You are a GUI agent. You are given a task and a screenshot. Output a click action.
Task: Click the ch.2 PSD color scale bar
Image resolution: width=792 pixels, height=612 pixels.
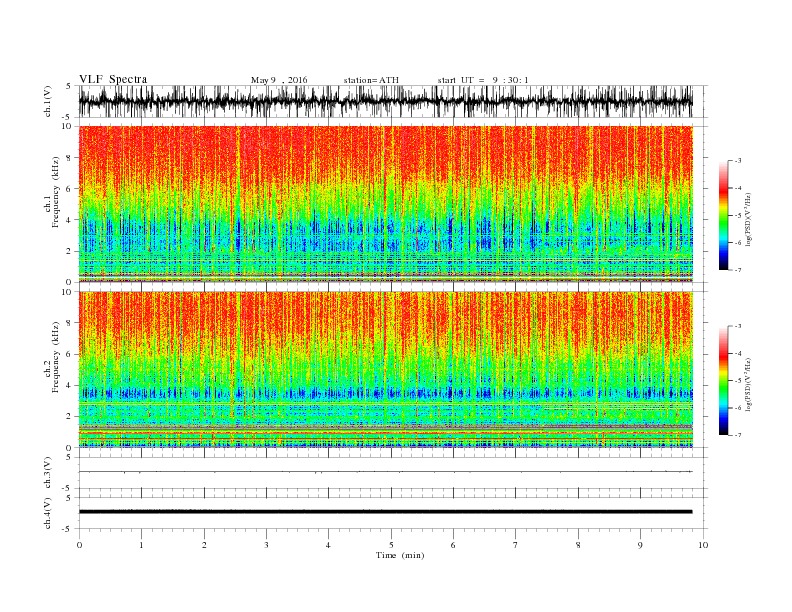click(724, 380)
